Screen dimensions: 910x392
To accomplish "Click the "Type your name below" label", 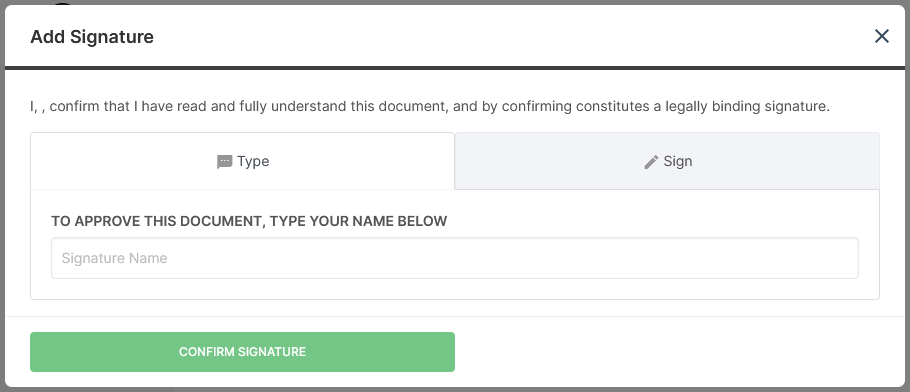I will (x=249, y=221).
